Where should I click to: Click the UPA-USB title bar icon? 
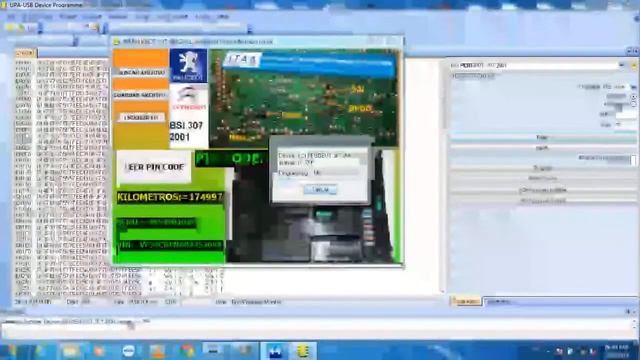click(x=4, y=5)
